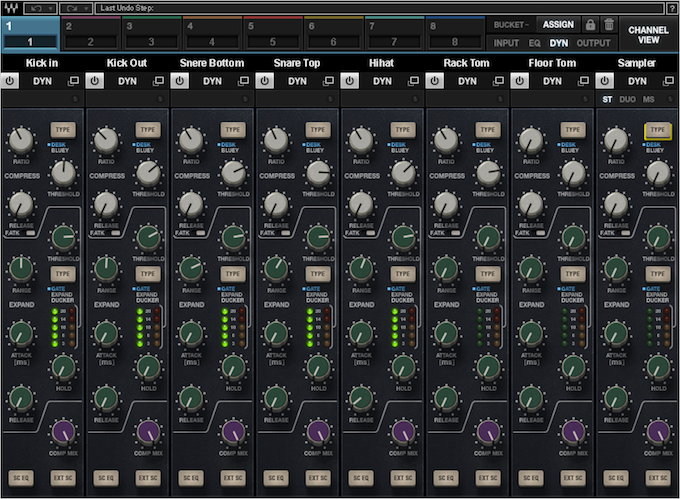The width and height of the screenshot is (680, 499).
Task: Click EXT SC button on Sampler
Action: click(x=658, y=478)
